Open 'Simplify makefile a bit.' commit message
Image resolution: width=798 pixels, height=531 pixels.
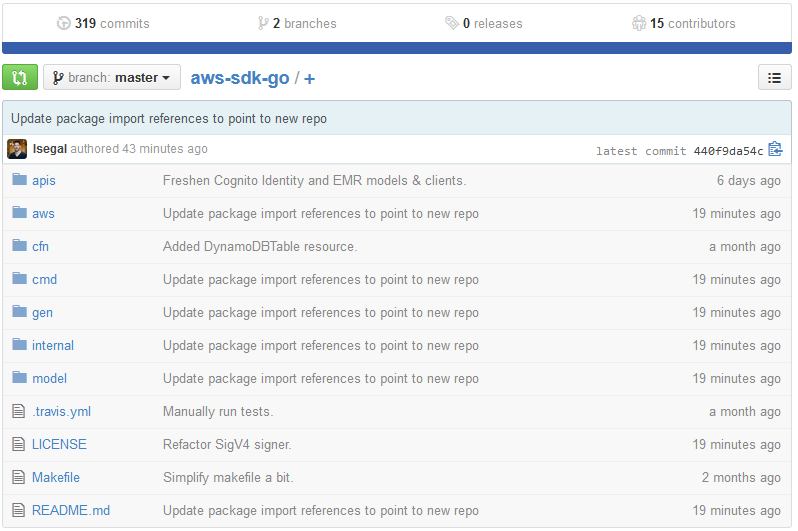pyautogui.click(x=228, y=478)
